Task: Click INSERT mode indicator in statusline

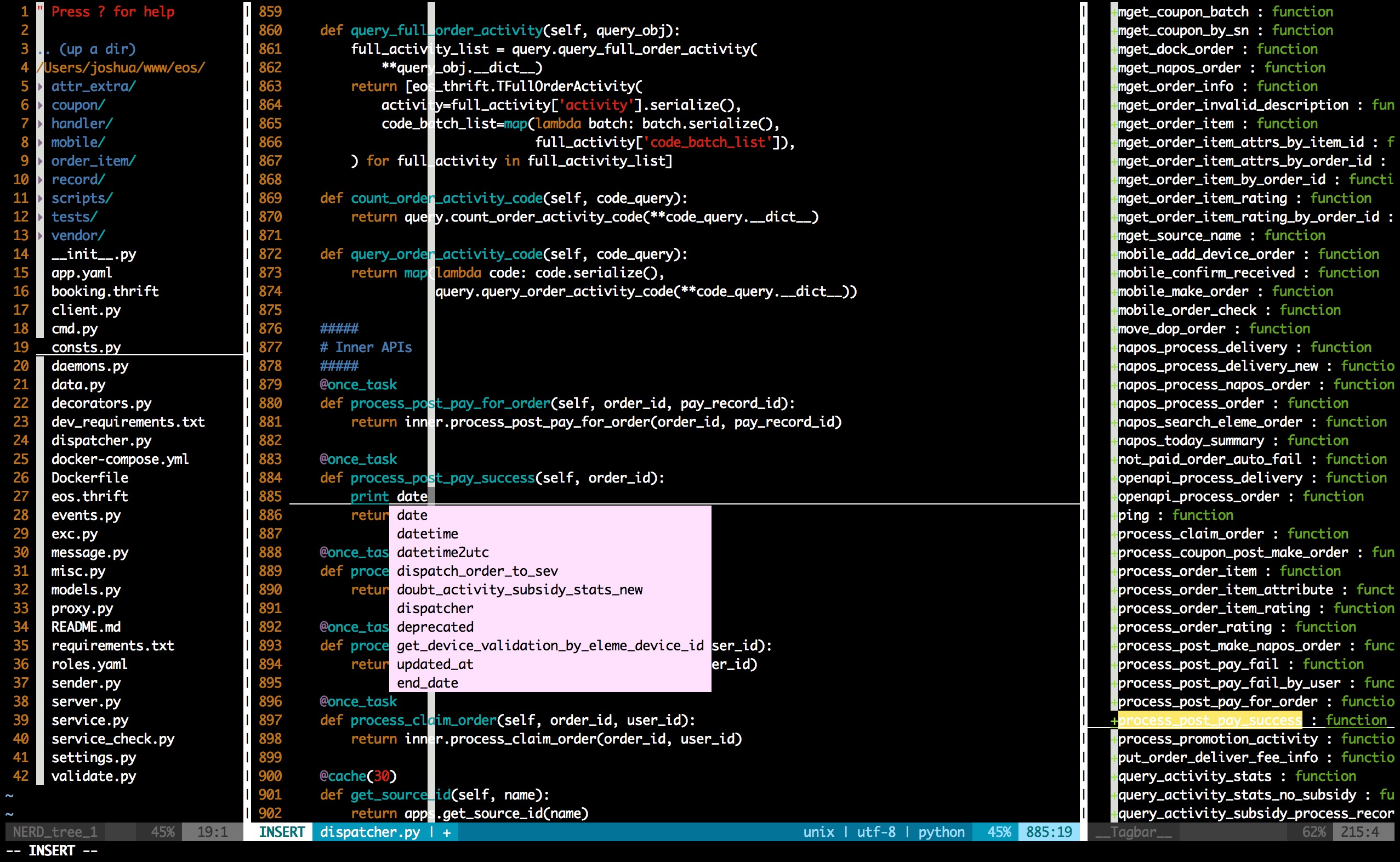Action: click(282, 832)
